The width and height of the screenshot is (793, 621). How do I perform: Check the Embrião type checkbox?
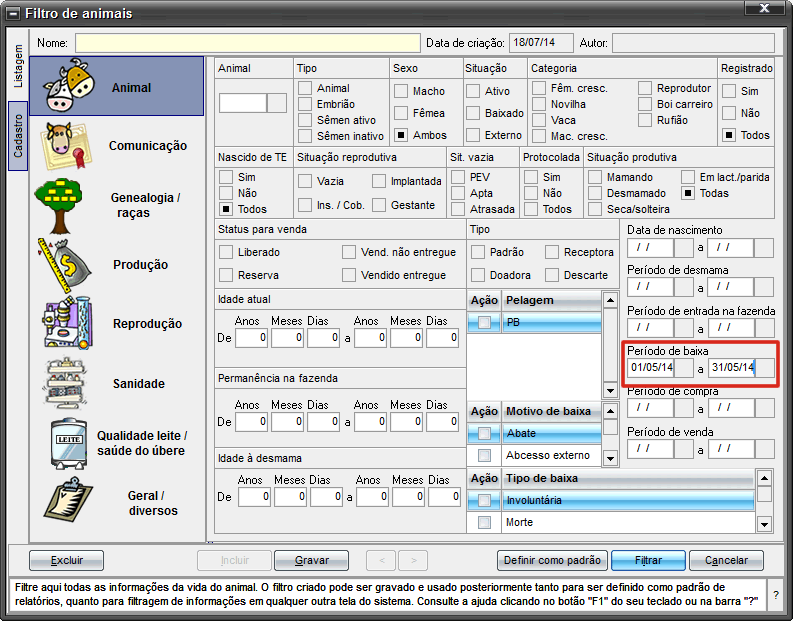[305, 104]
